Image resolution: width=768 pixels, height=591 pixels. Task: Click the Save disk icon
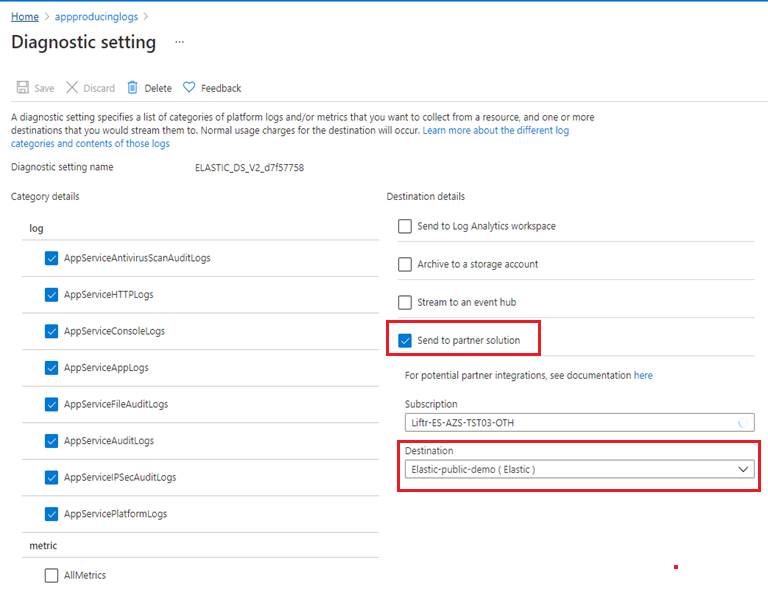point(21,88)
